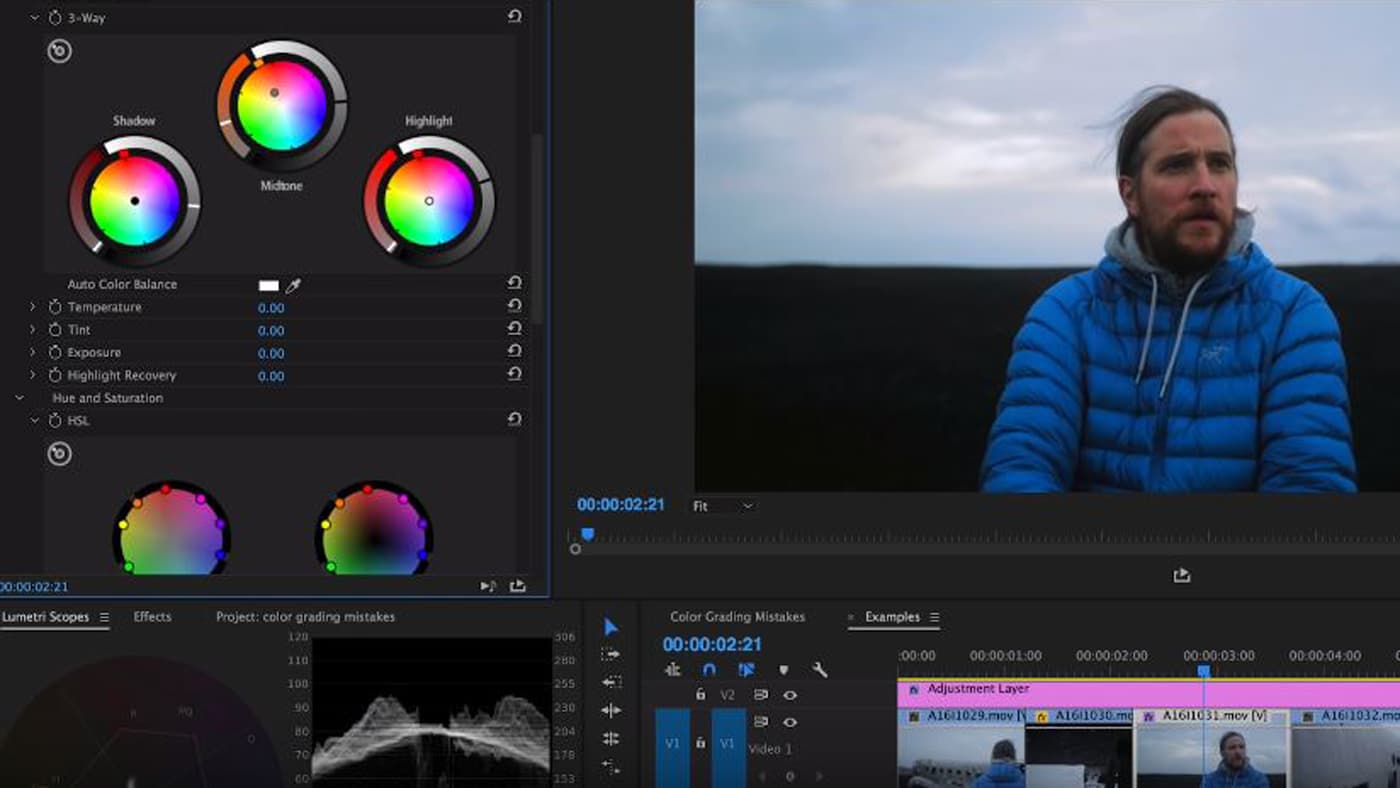This screenshot has width=1400, height=788.
Task: Select the Track Select Forward tool
Action: tap(613, 653)
